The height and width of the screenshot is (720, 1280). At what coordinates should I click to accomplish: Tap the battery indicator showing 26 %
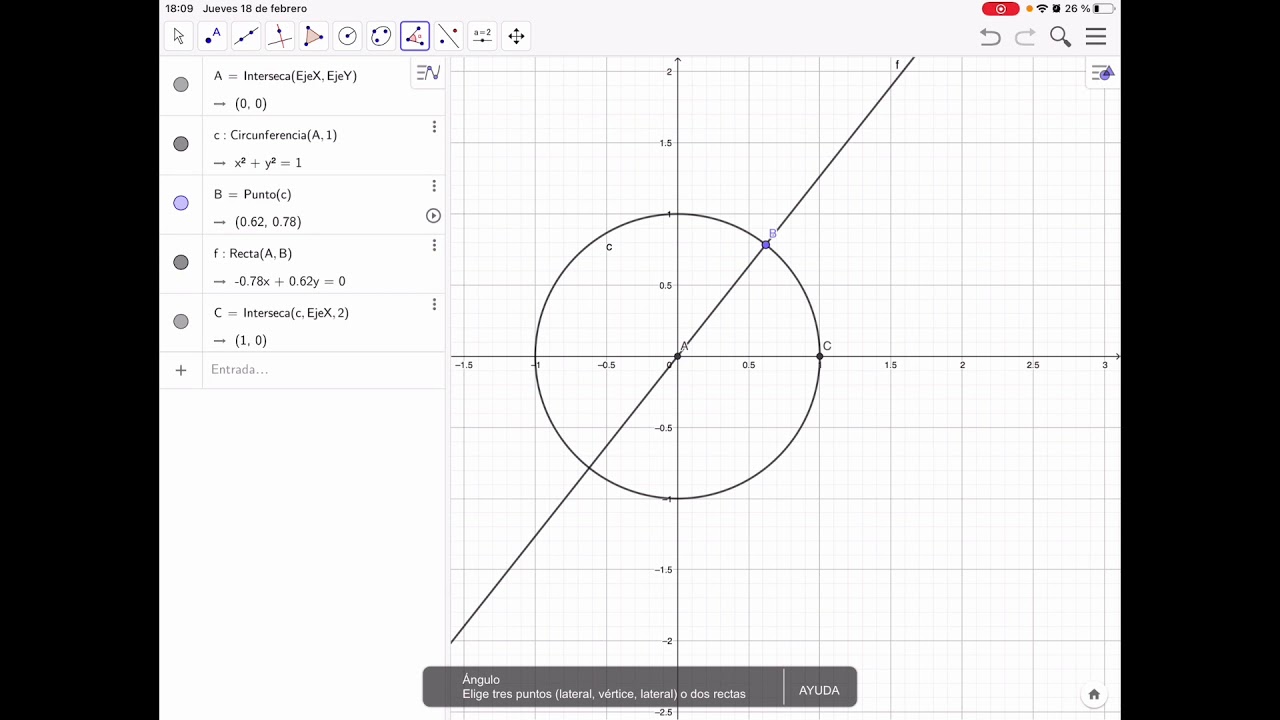1089,9
